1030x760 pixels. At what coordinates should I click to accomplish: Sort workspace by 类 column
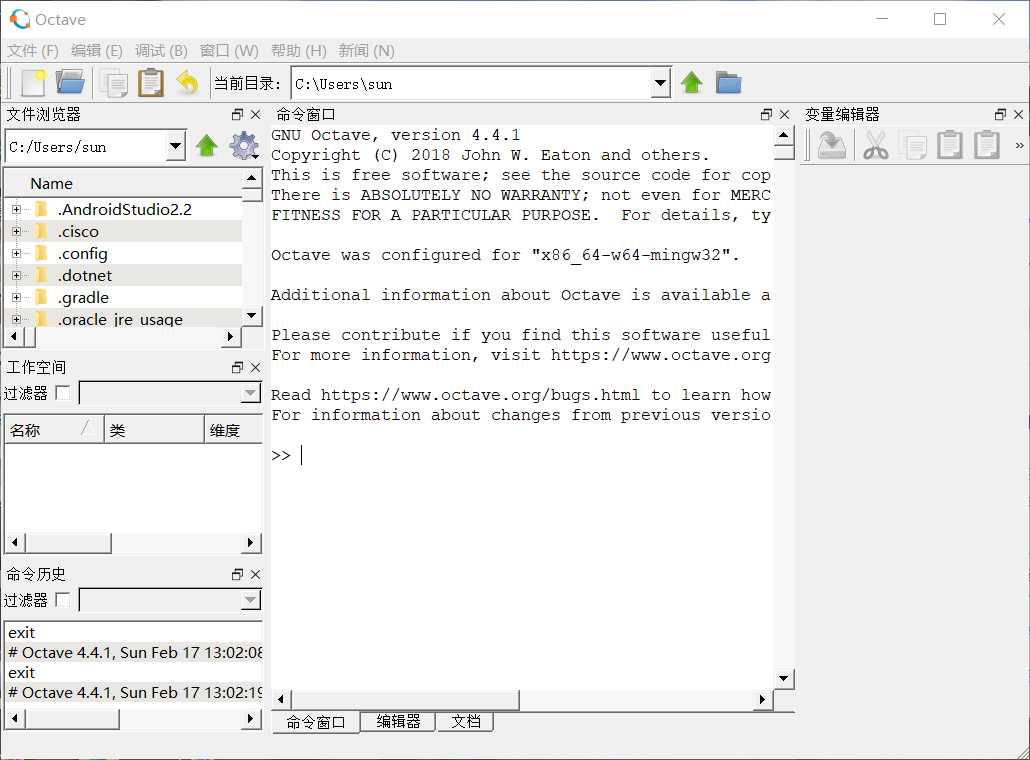point(154,430)
